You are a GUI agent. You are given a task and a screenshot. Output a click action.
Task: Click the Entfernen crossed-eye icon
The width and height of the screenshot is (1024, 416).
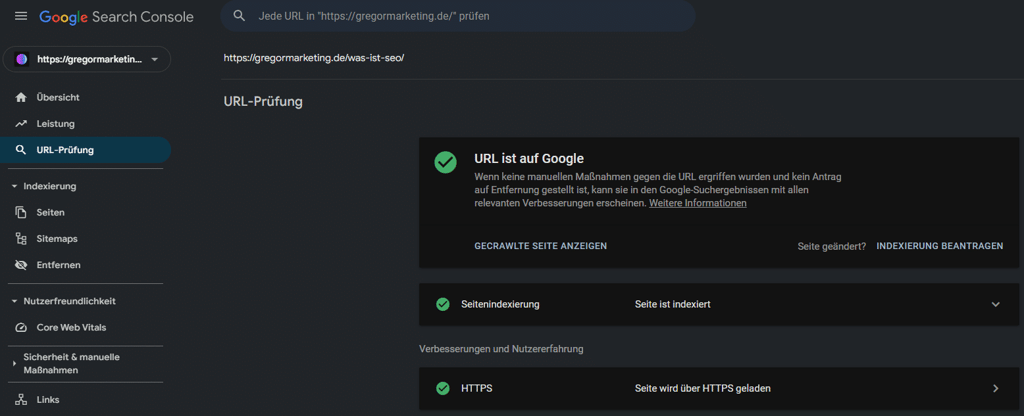[21, 265]
